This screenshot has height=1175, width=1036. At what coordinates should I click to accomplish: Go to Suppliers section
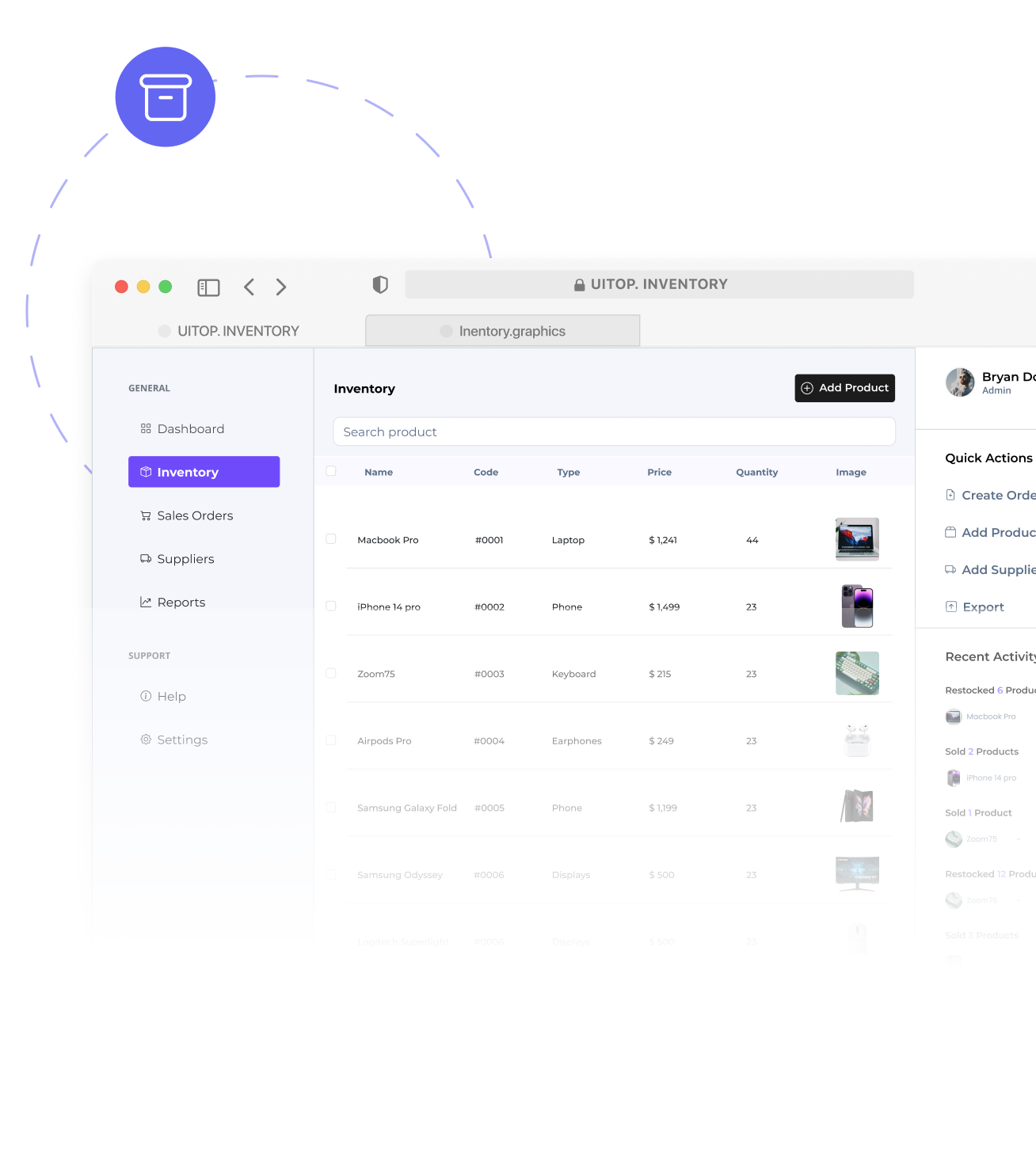click(185, 559)
